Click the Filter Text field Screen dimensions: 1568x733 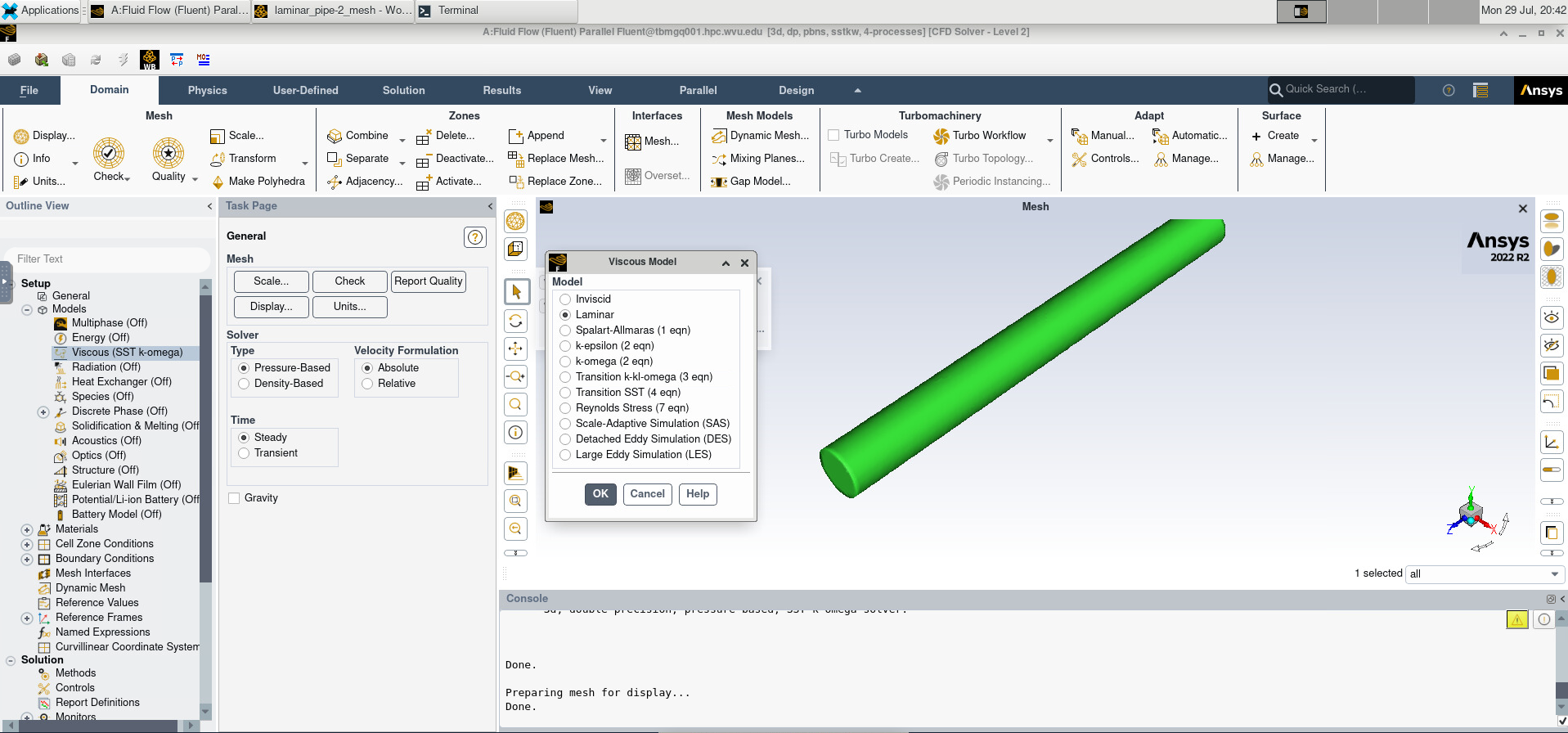tap(108, 259)
